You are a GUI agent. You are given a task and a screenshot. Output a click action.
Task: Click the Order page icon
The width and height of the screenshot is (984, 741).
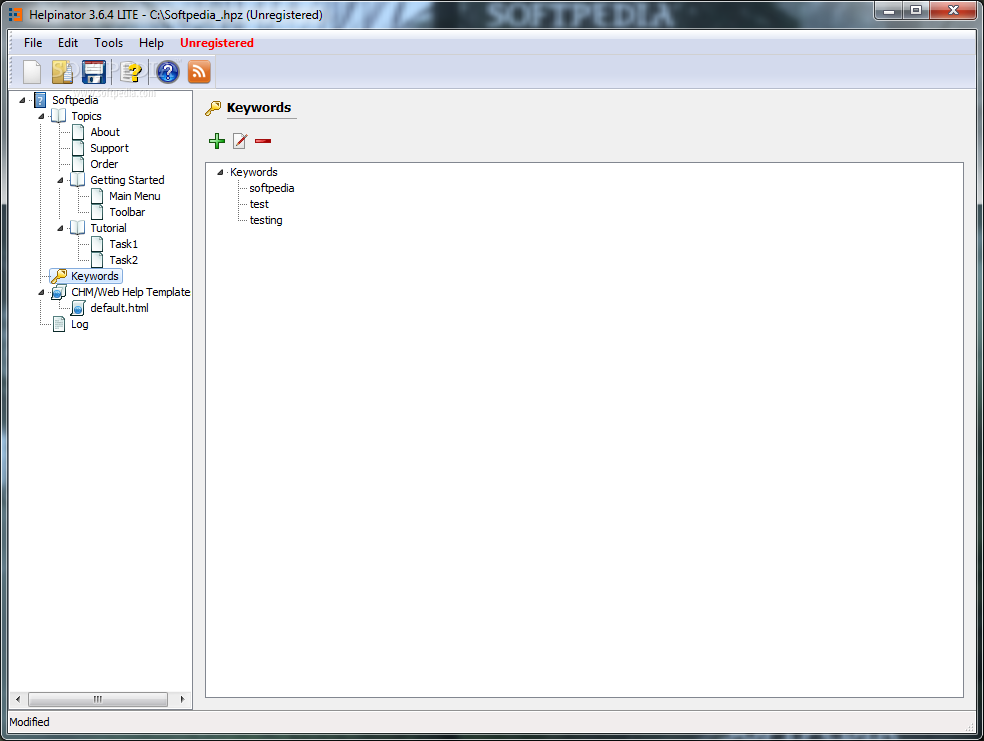[78, 164]
